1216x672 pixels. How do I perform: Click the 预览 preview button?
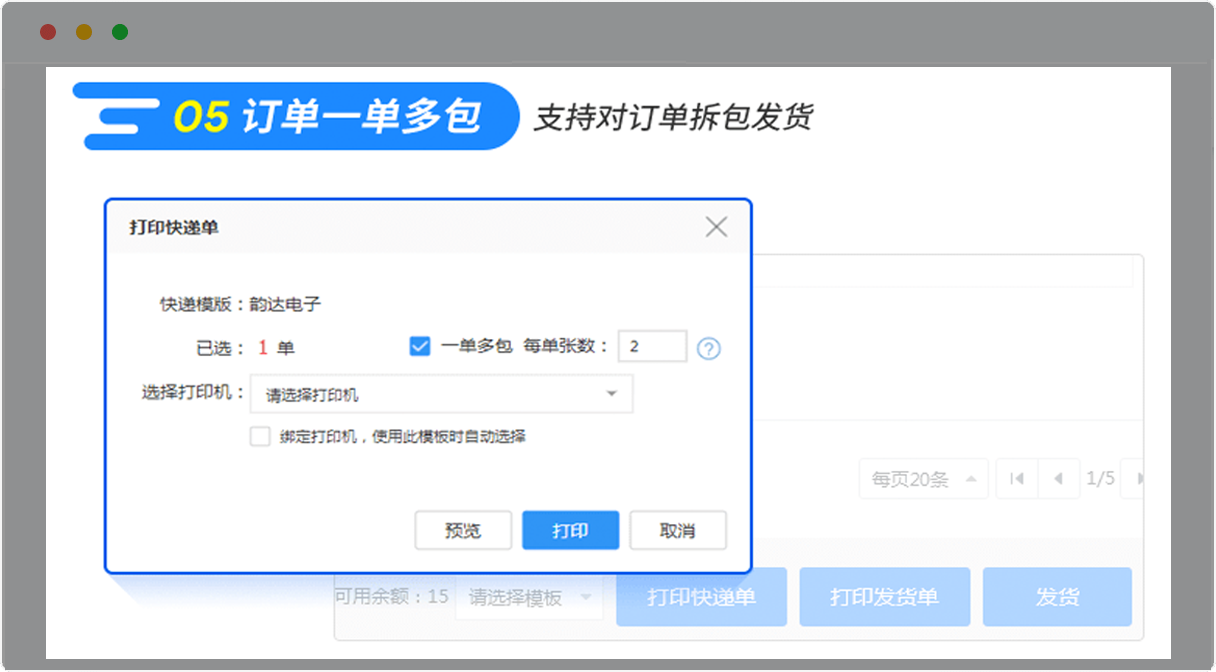point(463,530)
